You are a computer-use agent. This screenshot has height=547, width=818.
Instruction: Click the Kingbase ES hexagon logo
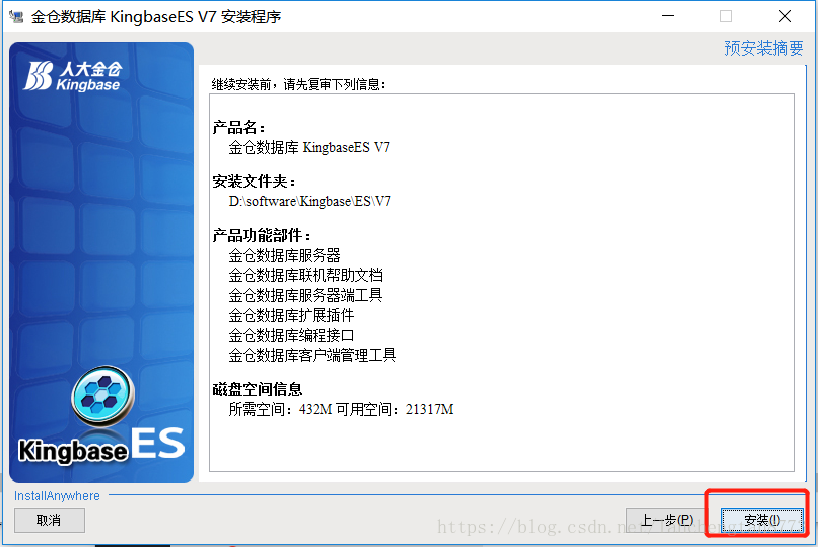click(x=103, y=395)
